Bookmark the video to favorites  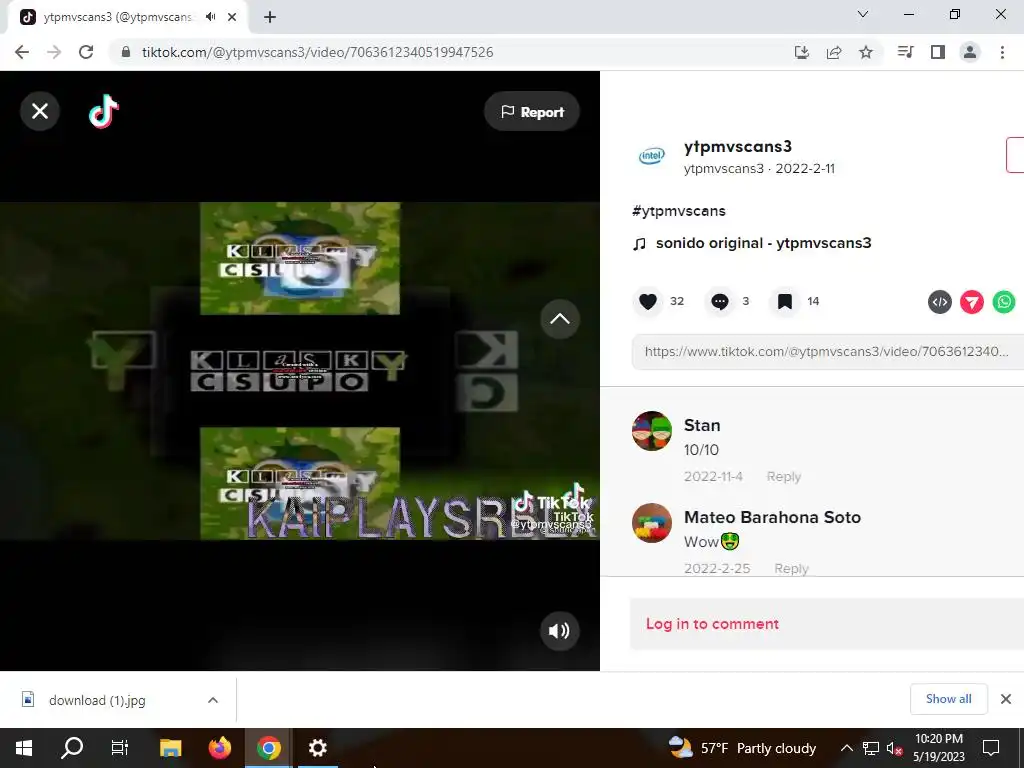point(784,301)
